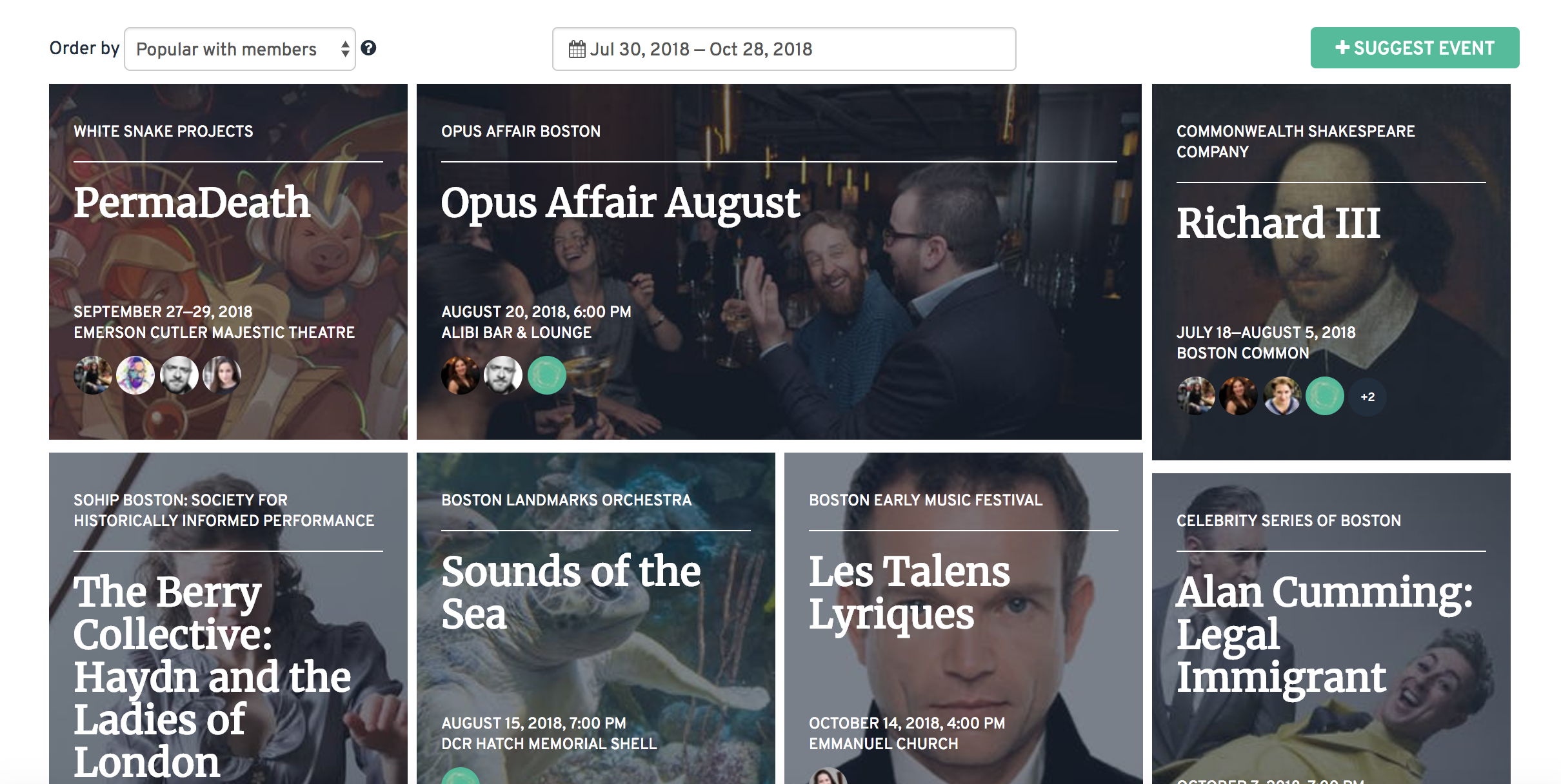Click the black-and-white avatar on Opus Affair August
Image resolution: width=1561 pixels, height=784 pixels.
503,375
